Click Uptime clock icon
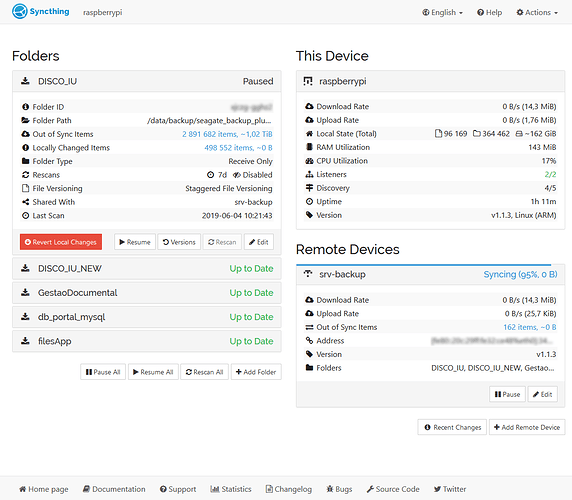Image resolution: width=572 pixels, height=500 pixels. [x=309, y=201]
